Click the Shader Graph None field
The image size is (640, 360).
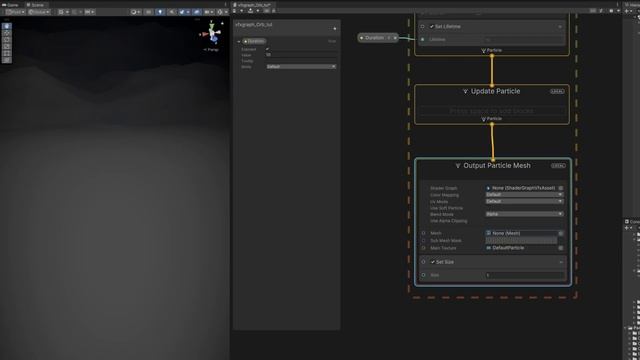(x=522, y=188)
